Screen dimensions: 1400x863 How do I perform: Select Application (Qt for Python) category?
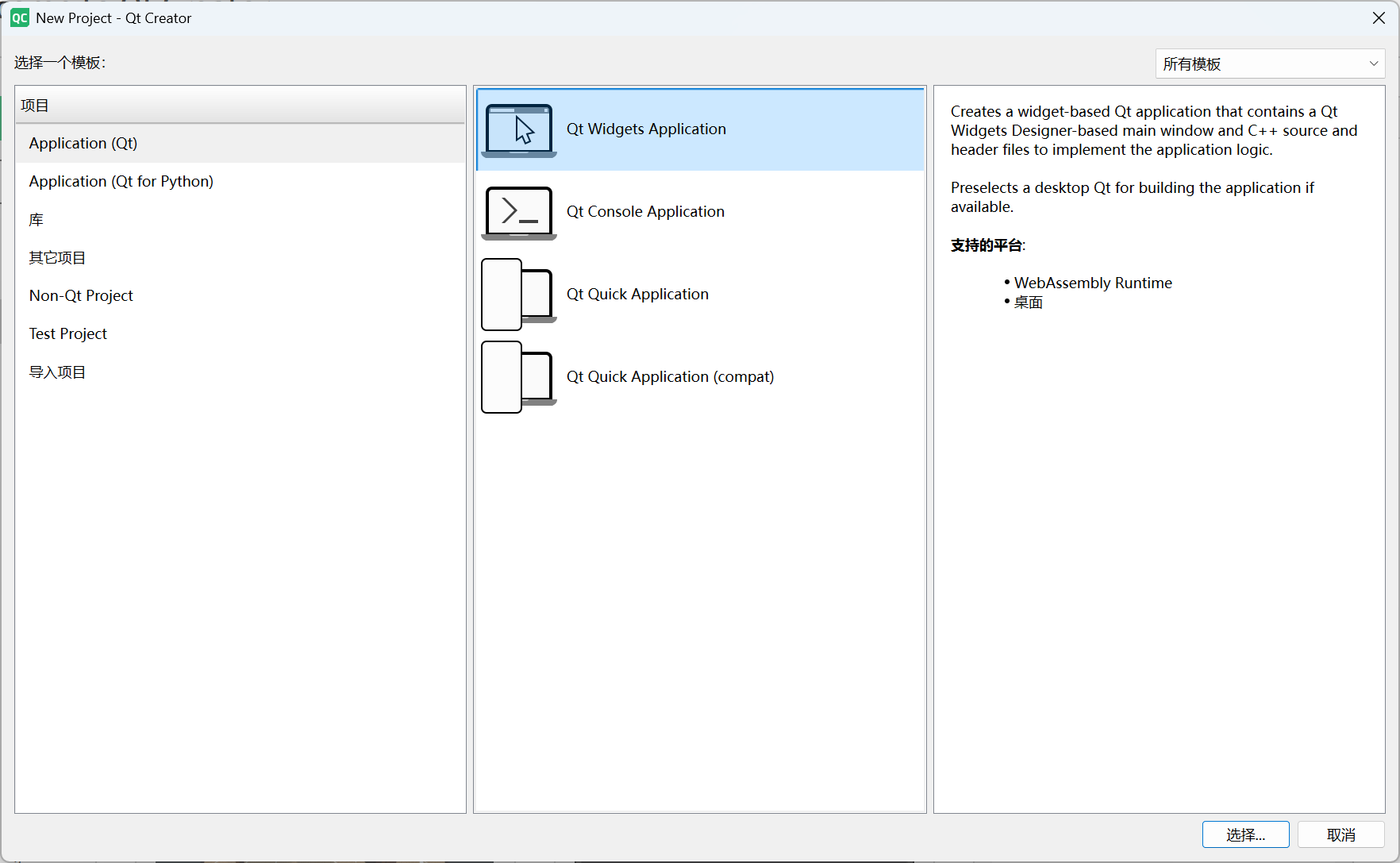click(240, 182)
